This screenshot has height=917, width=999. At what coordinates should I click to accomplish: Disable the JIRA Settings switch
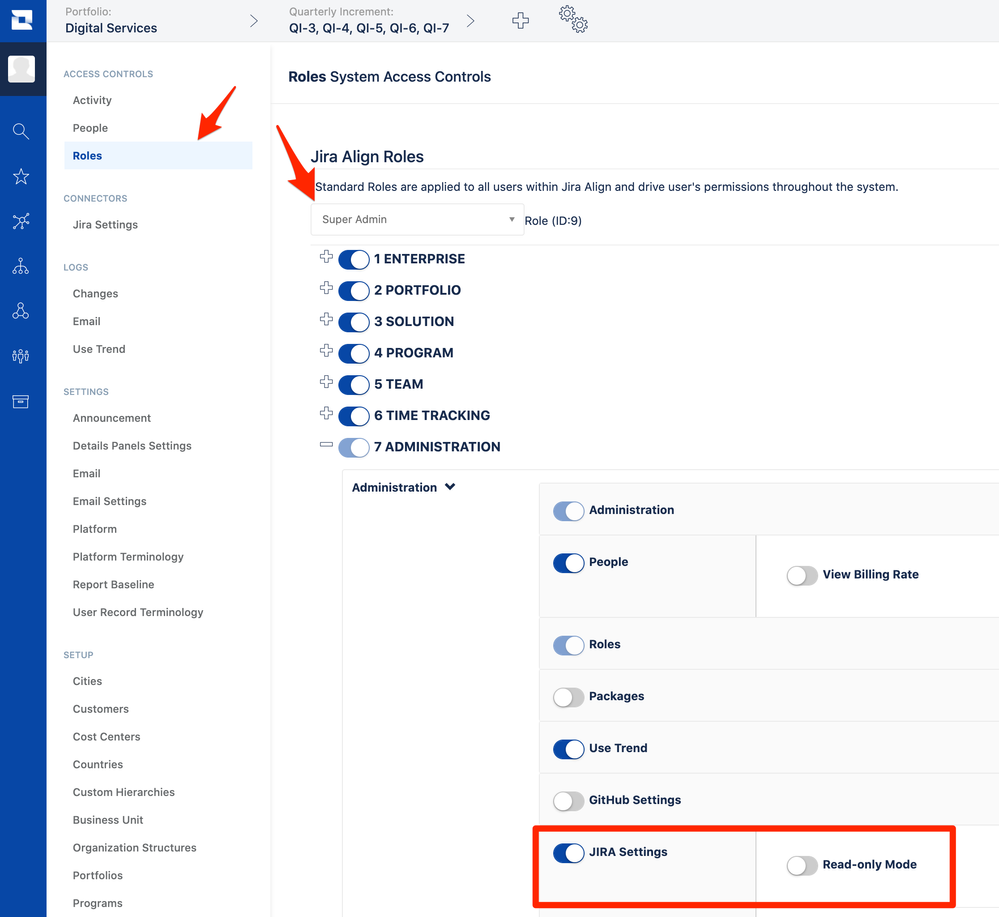point(569,853)
